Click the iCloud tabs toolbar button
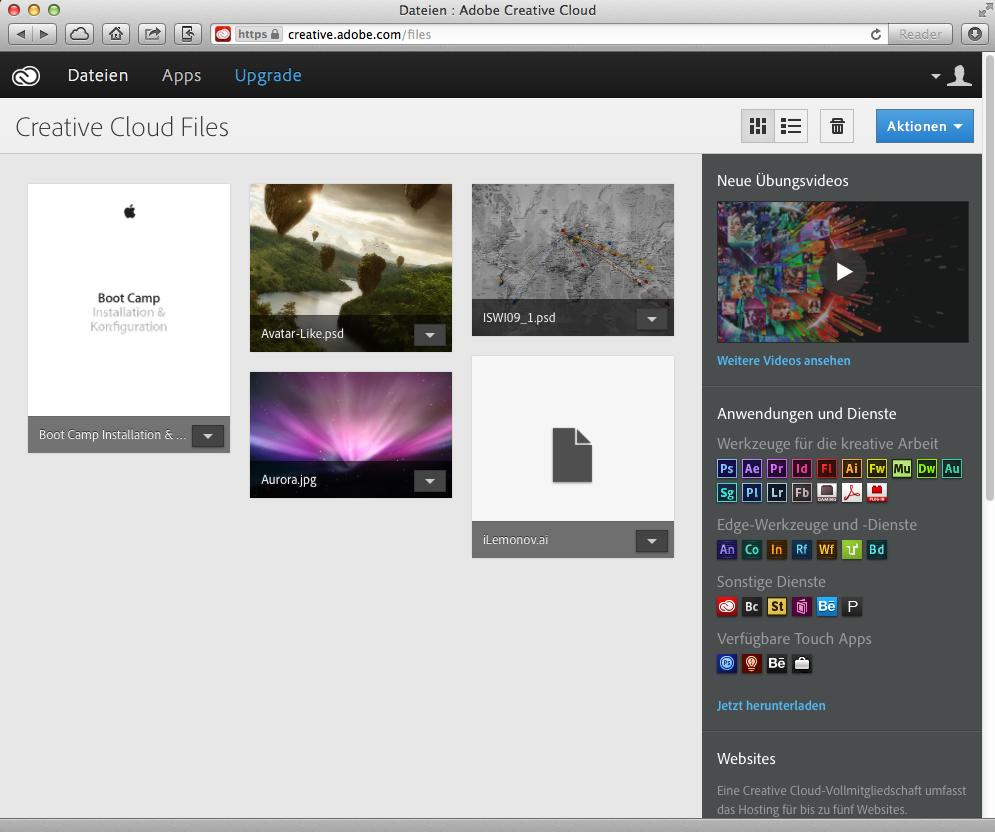This screenshot has width=995, height=832. (x=79, y=34)
